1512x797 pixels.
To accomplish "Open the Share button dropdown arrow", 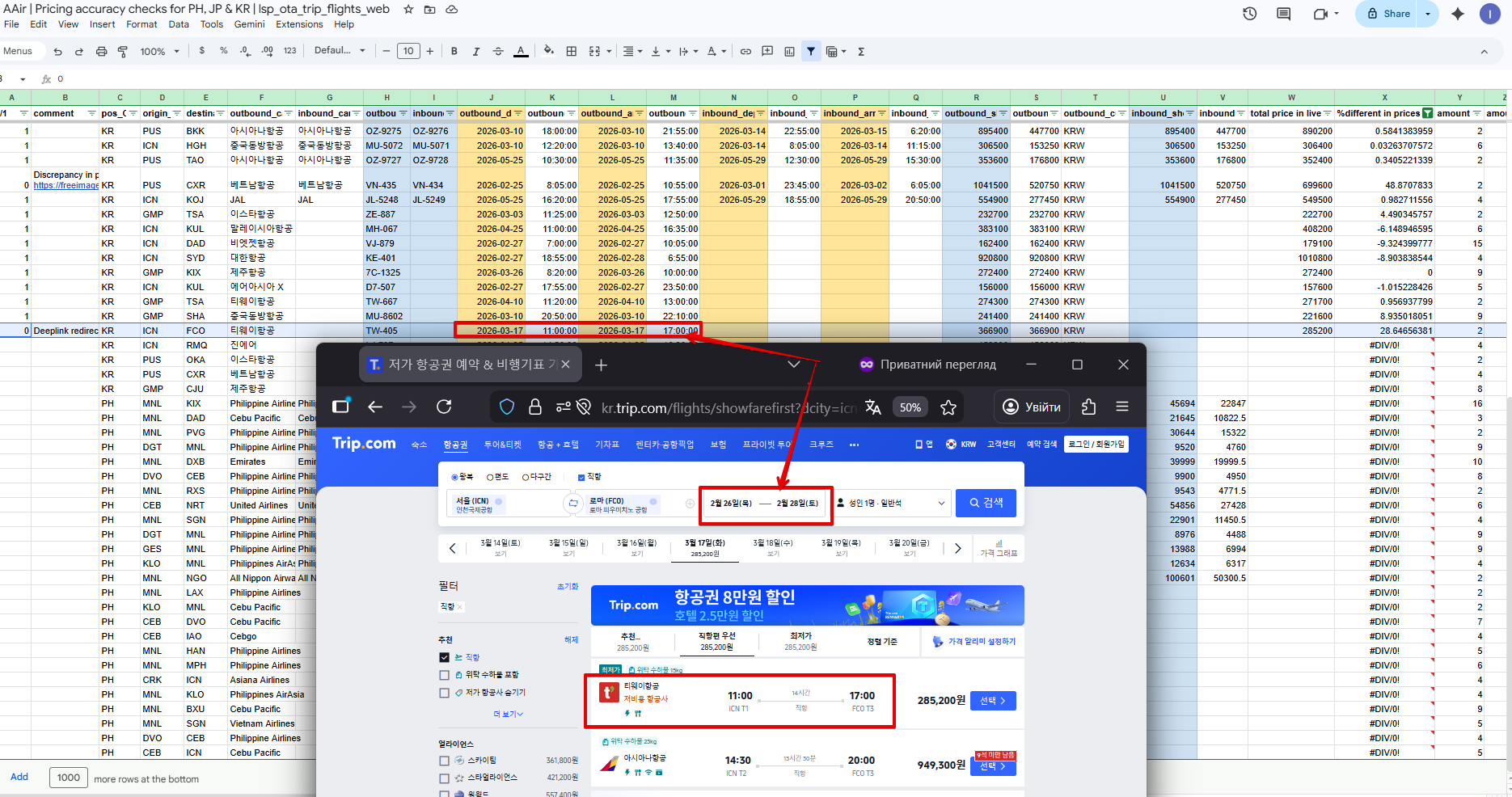I will [x=1428, y=14].
